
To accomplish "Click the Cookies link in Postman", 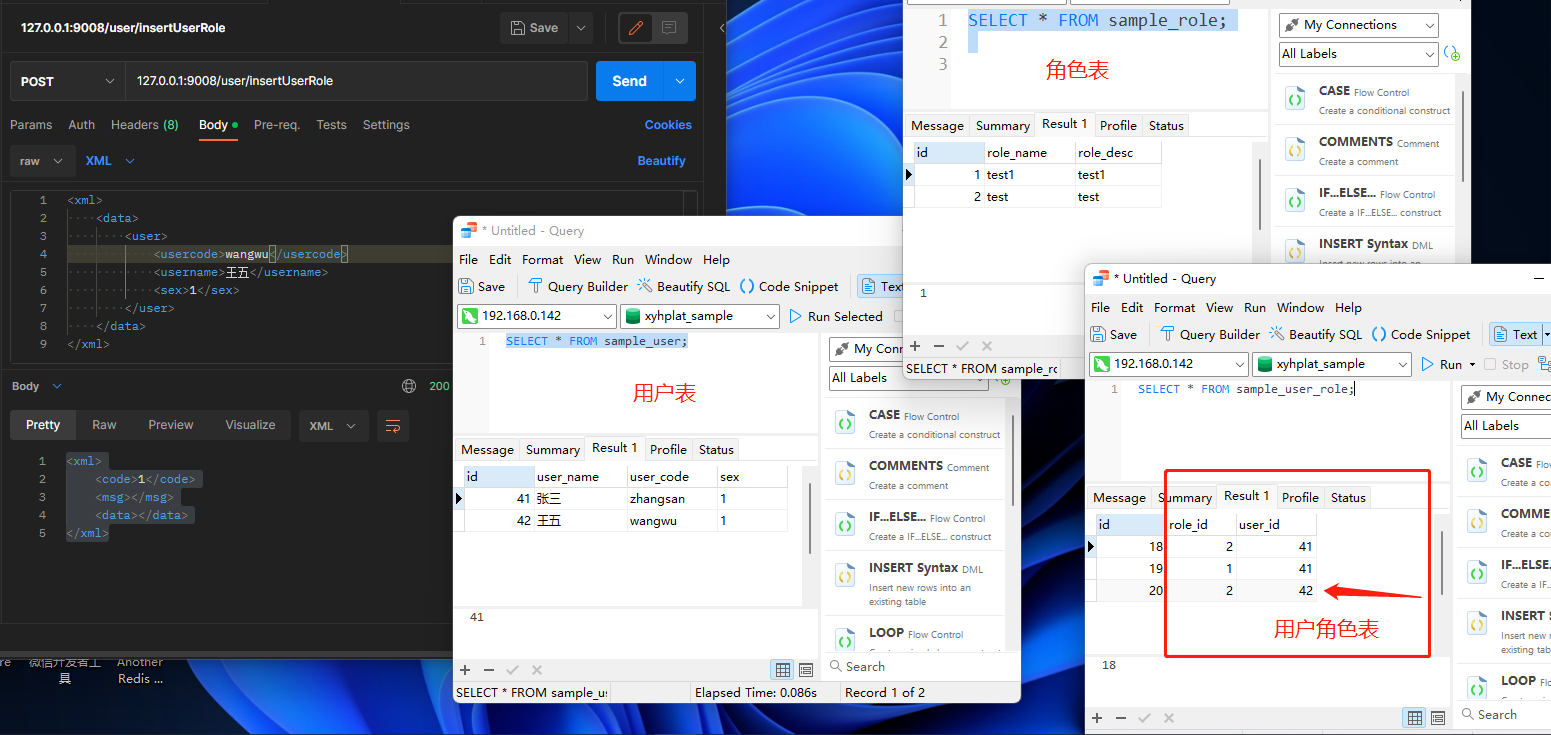I will (x=668, y=125).
